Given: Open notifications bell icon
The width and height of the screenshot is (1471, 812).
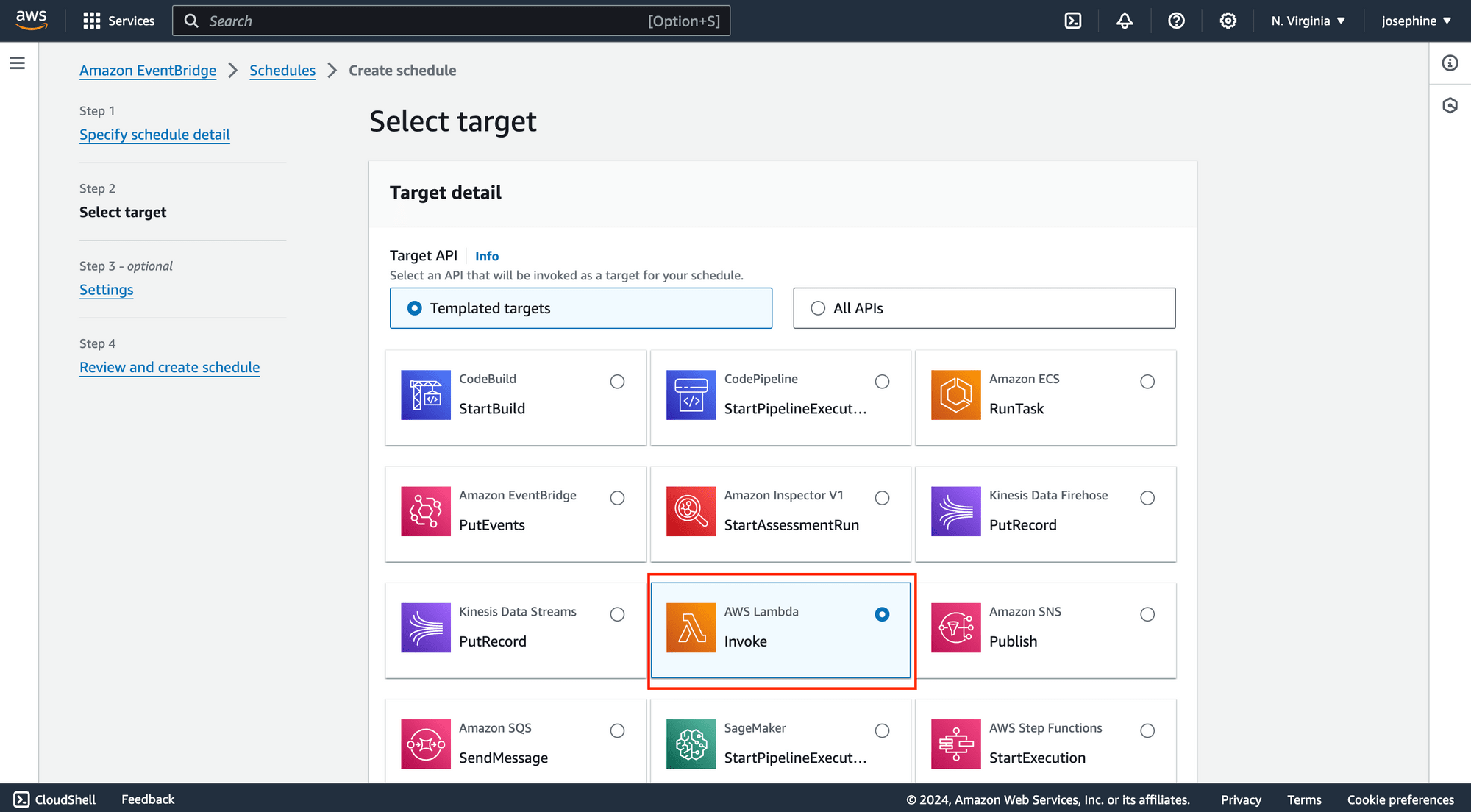Looking at the screenshot, I should [x=1125, y=21].
